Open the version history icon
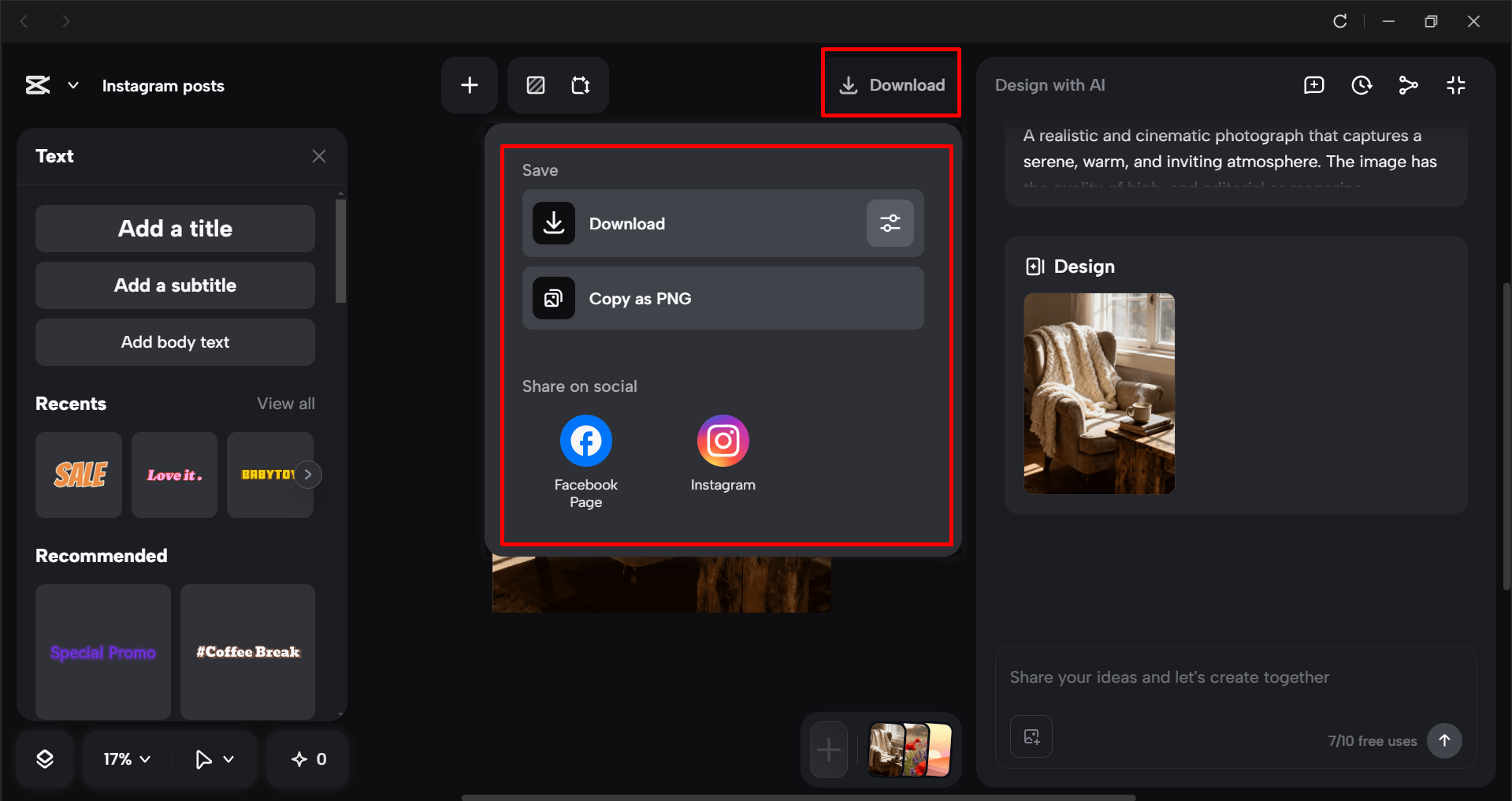Image resolution: width=1512 pixels, height=801 pixels. coord(1362,85)
